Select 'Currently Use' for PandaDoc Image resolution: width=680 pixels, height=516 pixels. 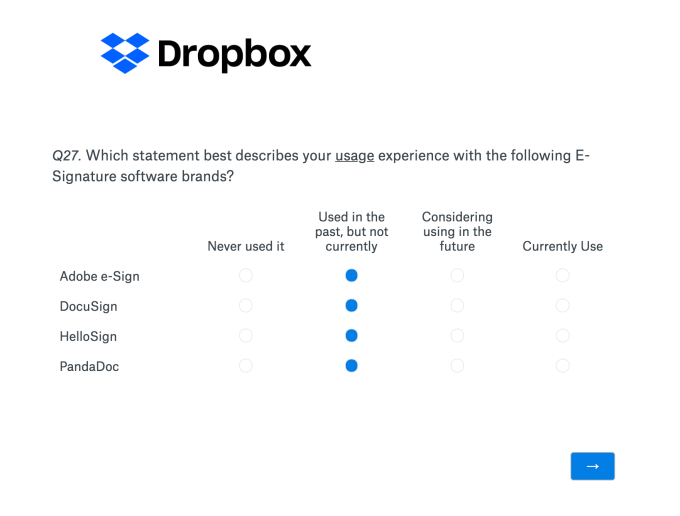[x=562, y=366]
